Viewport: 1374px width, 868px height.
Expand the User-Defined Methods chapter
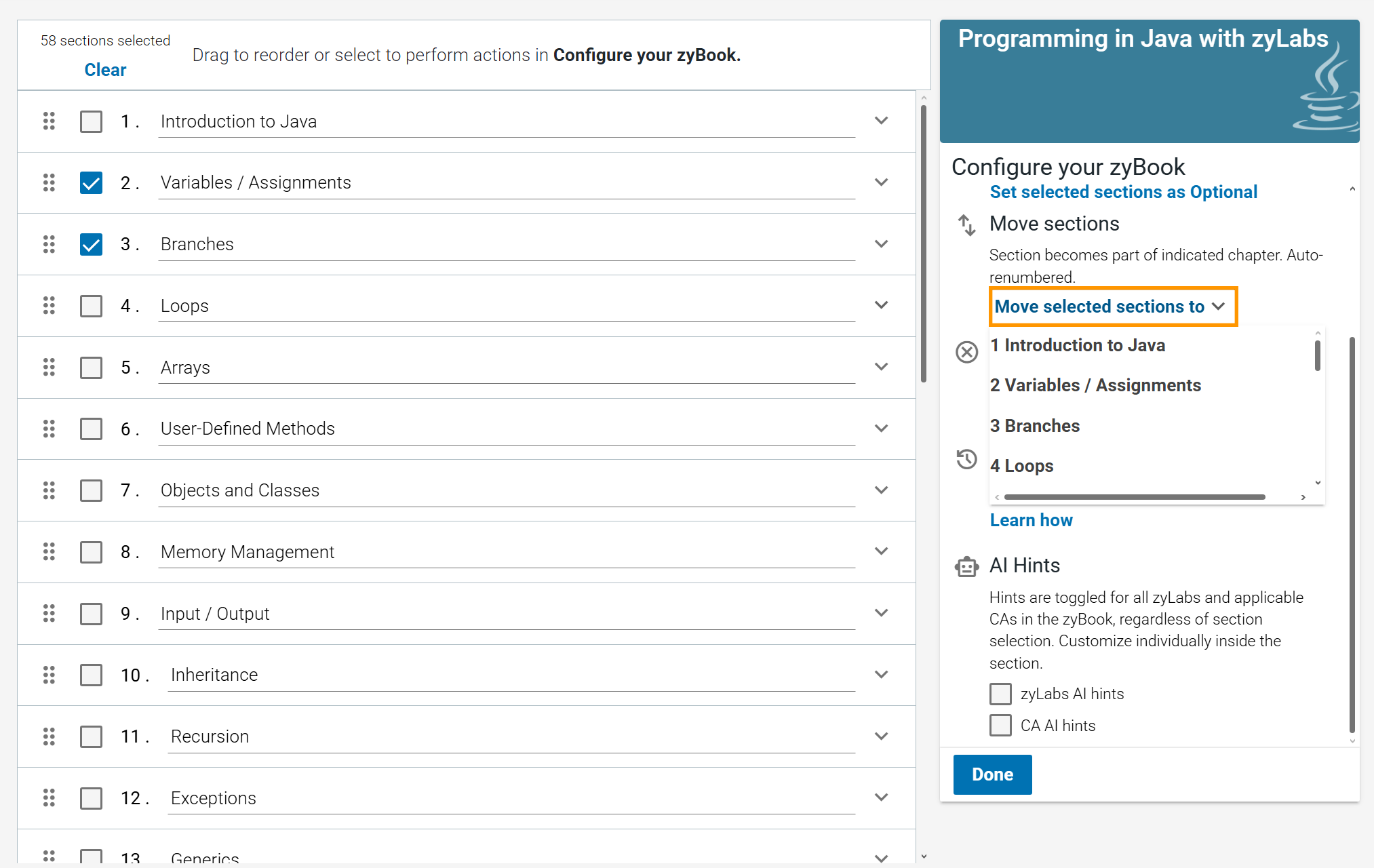pos(881,429)
